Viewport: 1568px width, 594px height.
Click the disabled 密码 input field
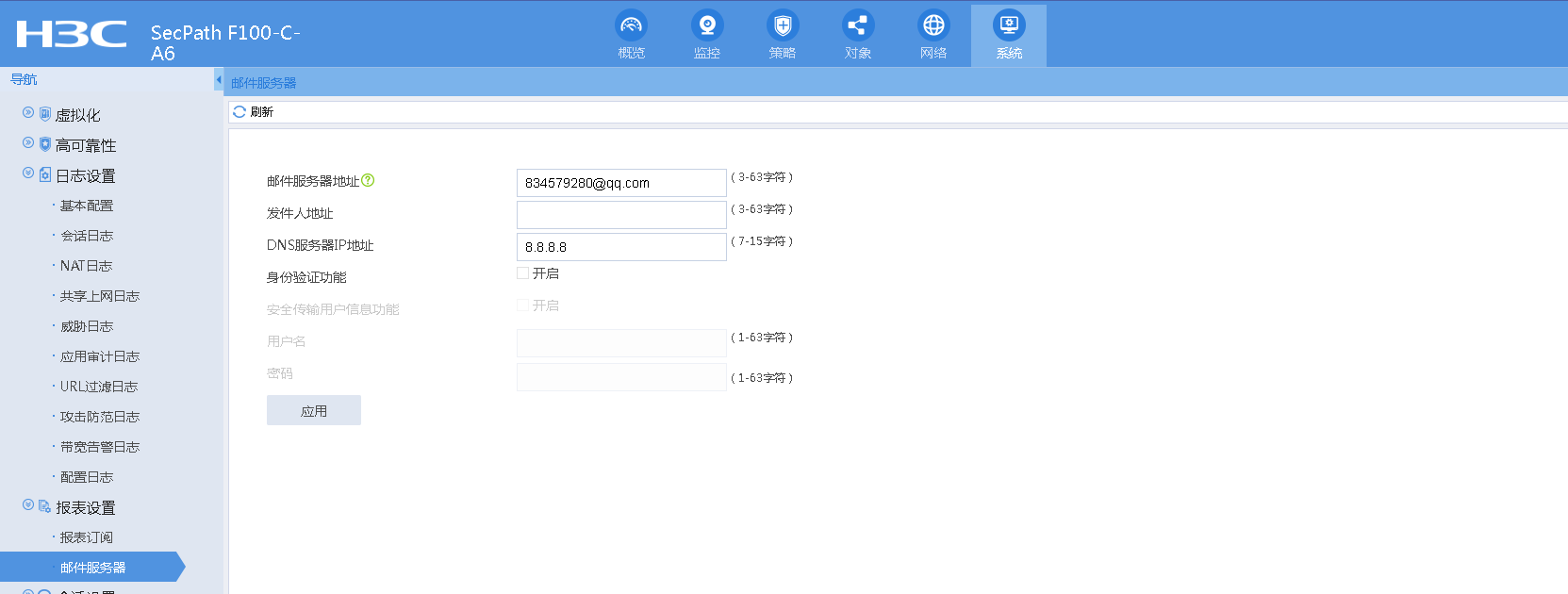pyautogui.click(x=621, y=377)
